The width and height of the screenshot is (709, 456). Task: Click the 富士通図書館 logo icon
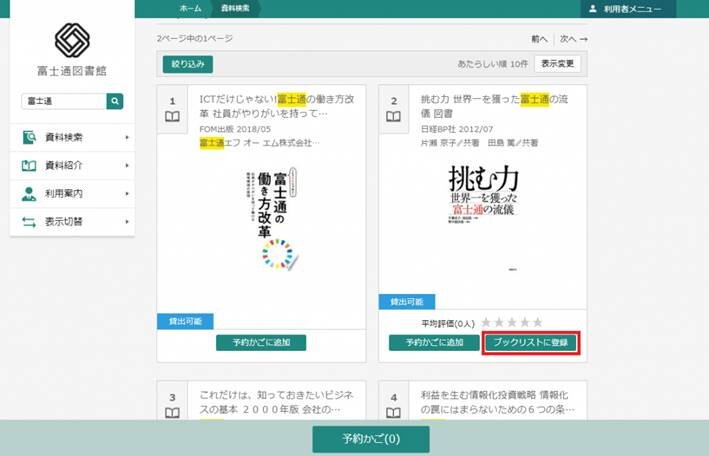tap(72, 41)
